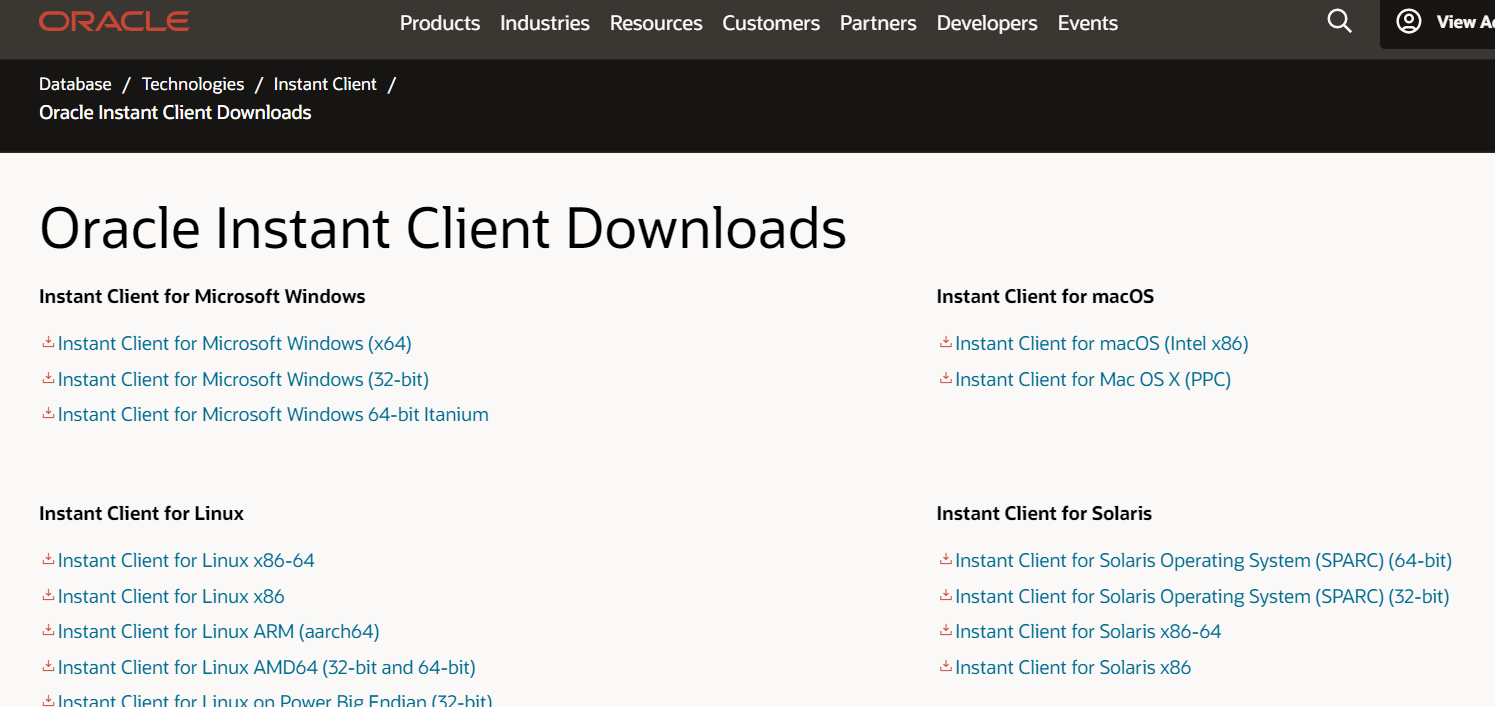Click the account profile icon
Screen dimensions: 1495x707
point(1409,21)
